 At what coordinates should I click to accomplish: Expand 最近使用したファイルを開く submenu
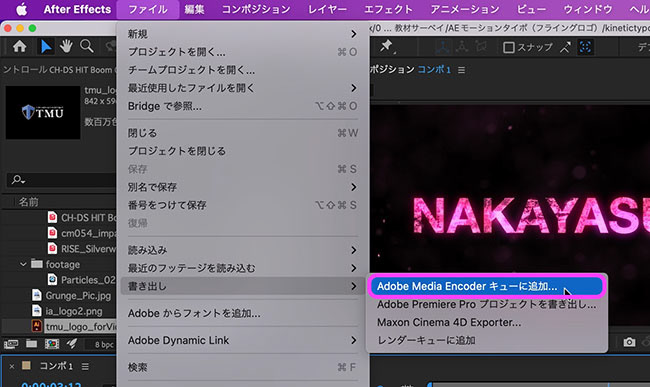click(x=243, y=88)
